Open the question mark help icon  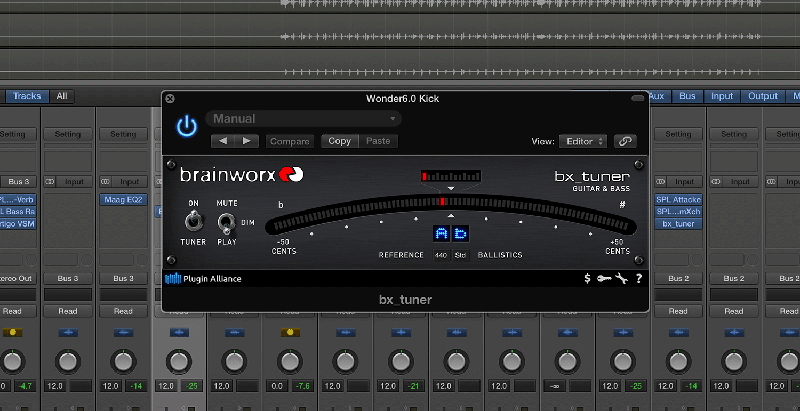coord(638,278)
